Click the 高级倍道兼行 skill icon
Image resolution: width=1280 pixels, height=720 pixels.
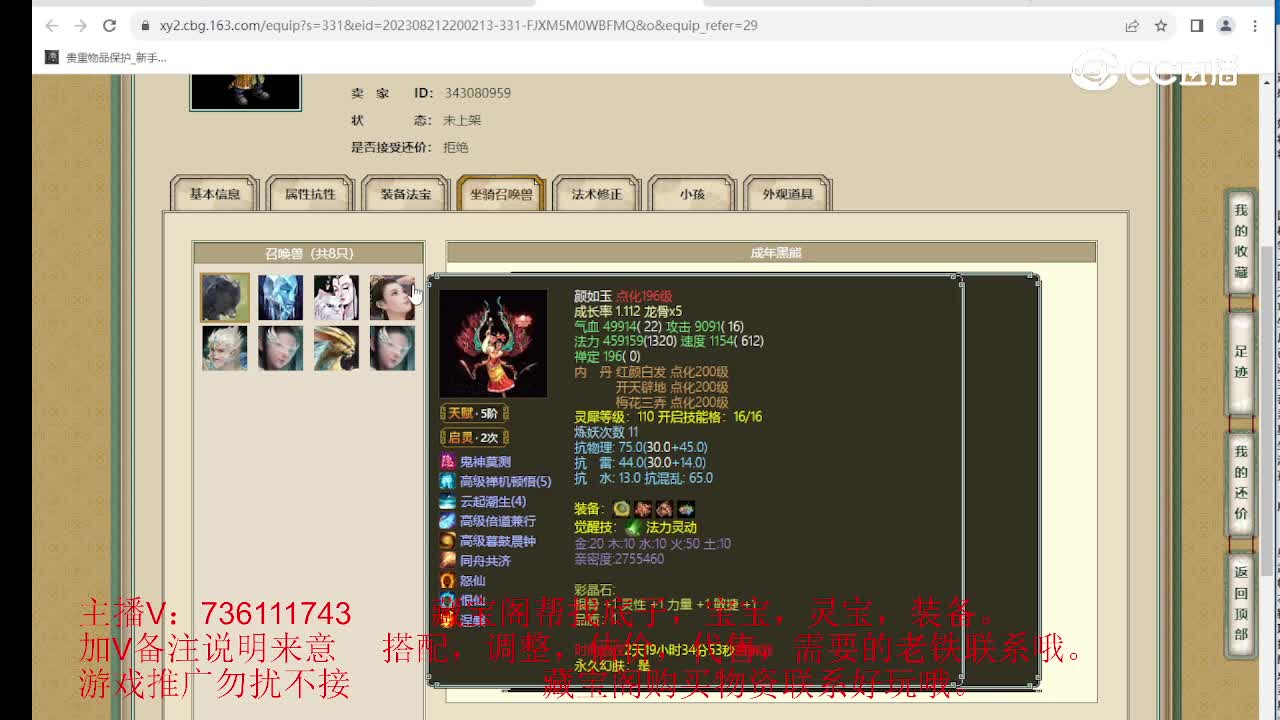point(448,521)
